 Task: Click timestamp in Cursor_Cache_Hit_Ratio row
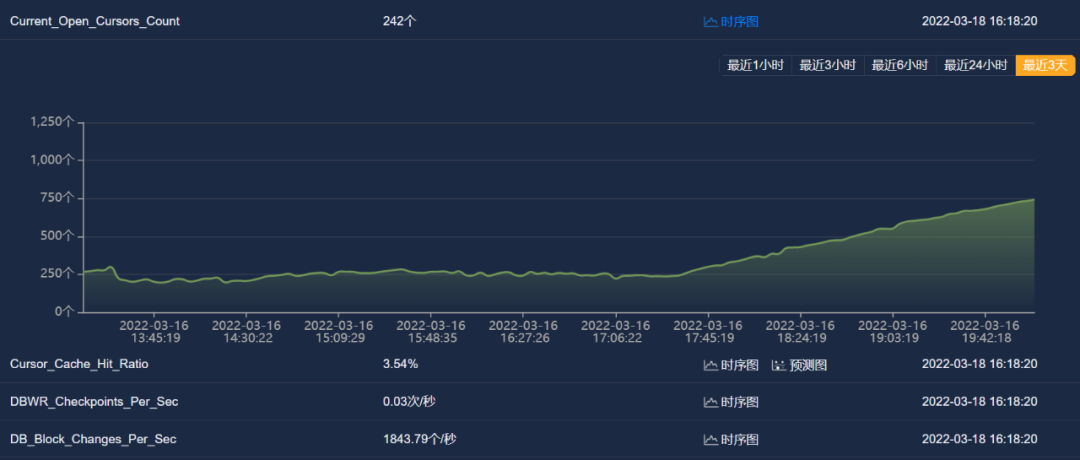[979, 364]
